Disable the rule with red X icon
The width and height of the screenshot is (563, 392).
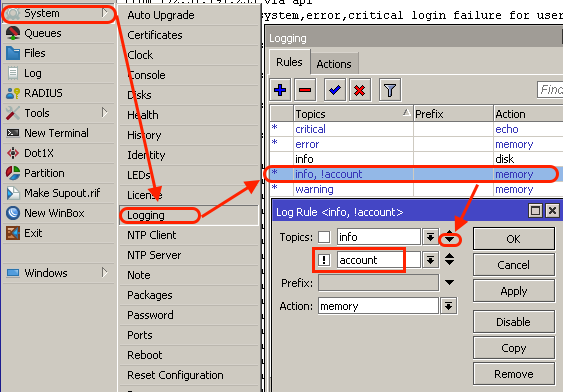[x=359, y=90]
